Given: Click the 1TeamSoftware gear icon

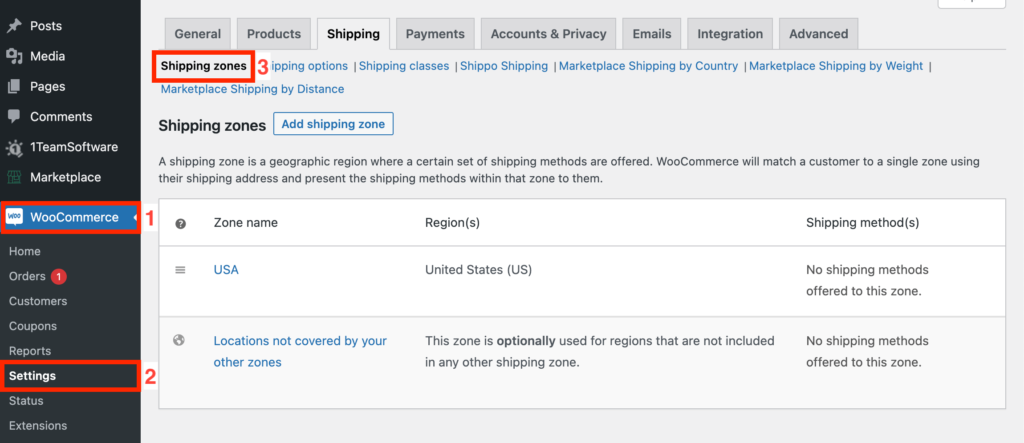Looking at the screenshot, I should point(14,148).
